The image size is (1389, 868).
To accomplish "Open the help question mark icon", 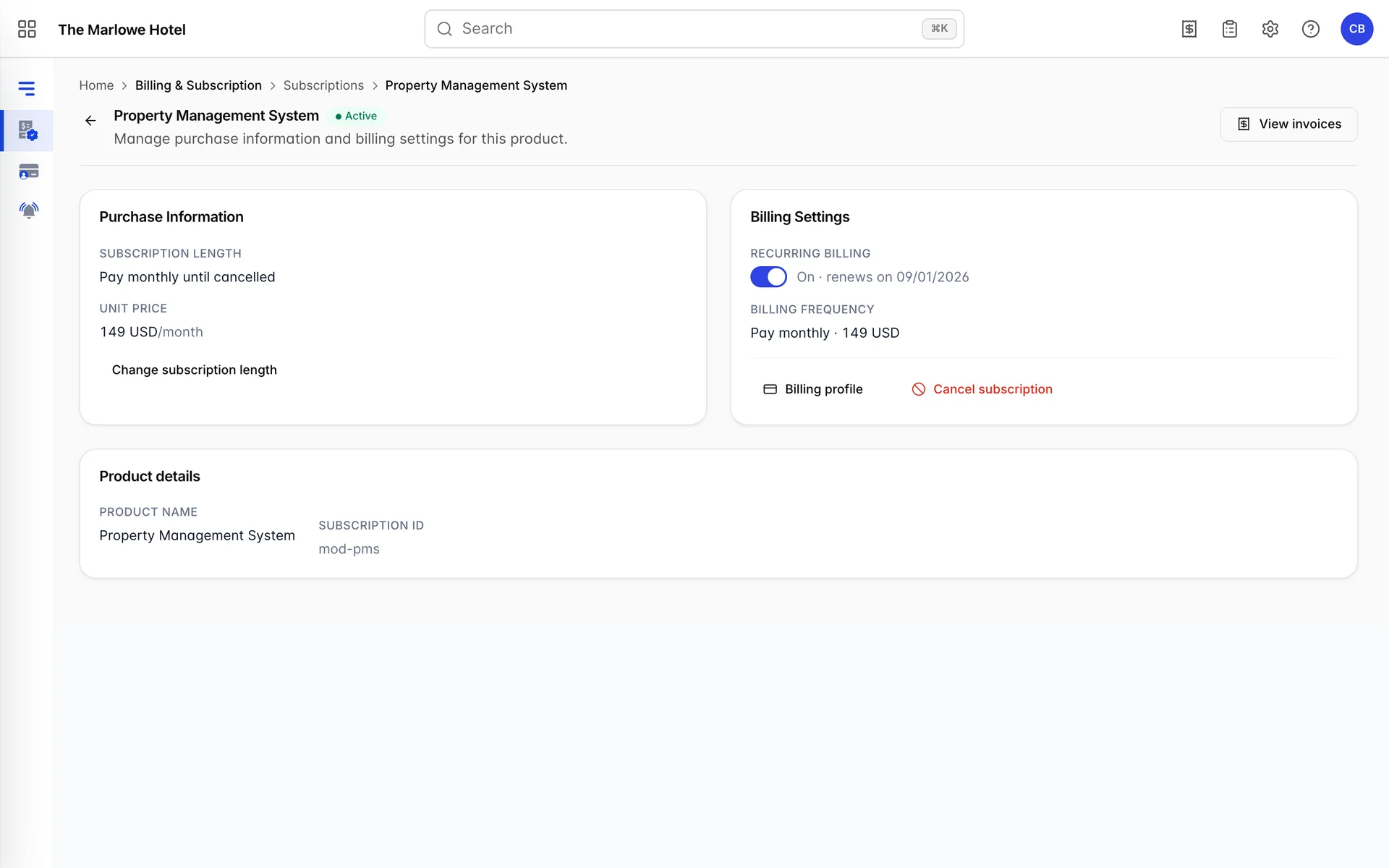I will tap(1311, 29).
